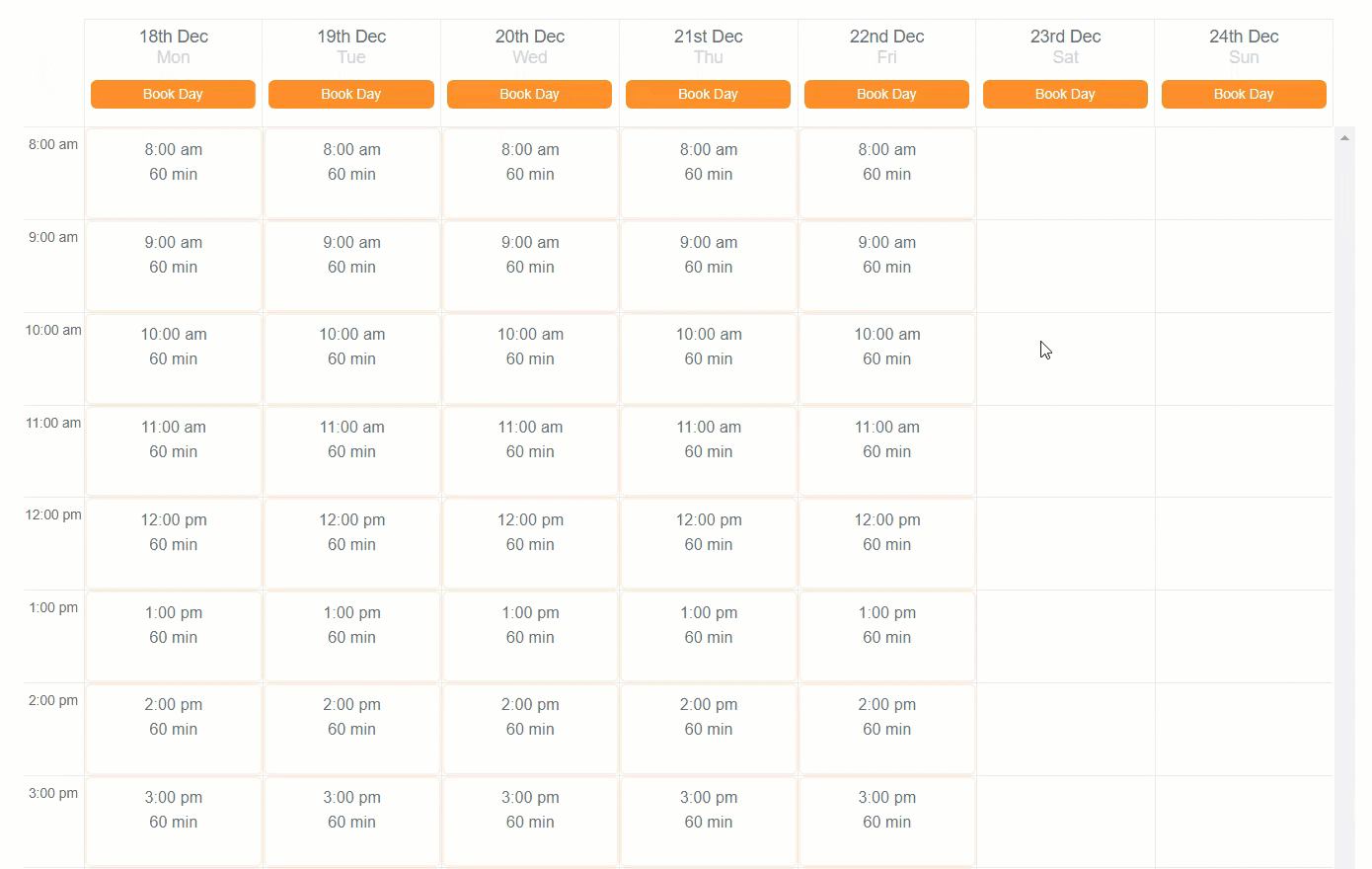Click the 18th Dec Mon header
The image size is (1372, 869).
pyautogui.click(x=174, y=46)
